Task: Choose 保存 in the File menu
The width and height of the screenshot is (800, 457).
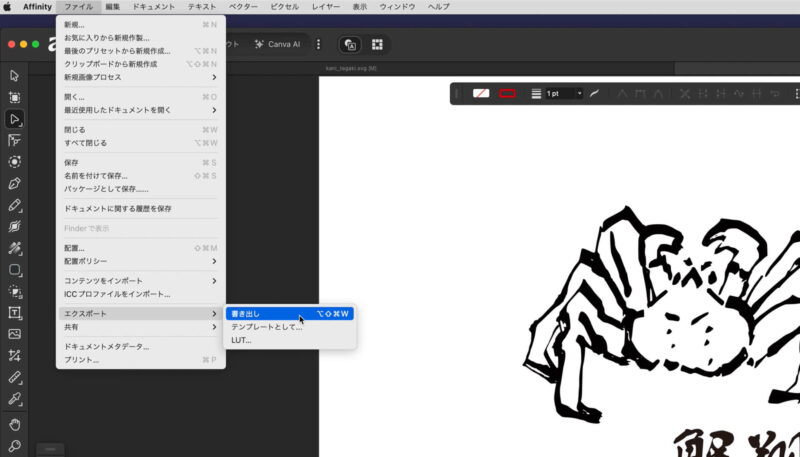Action: coord(141,163)
